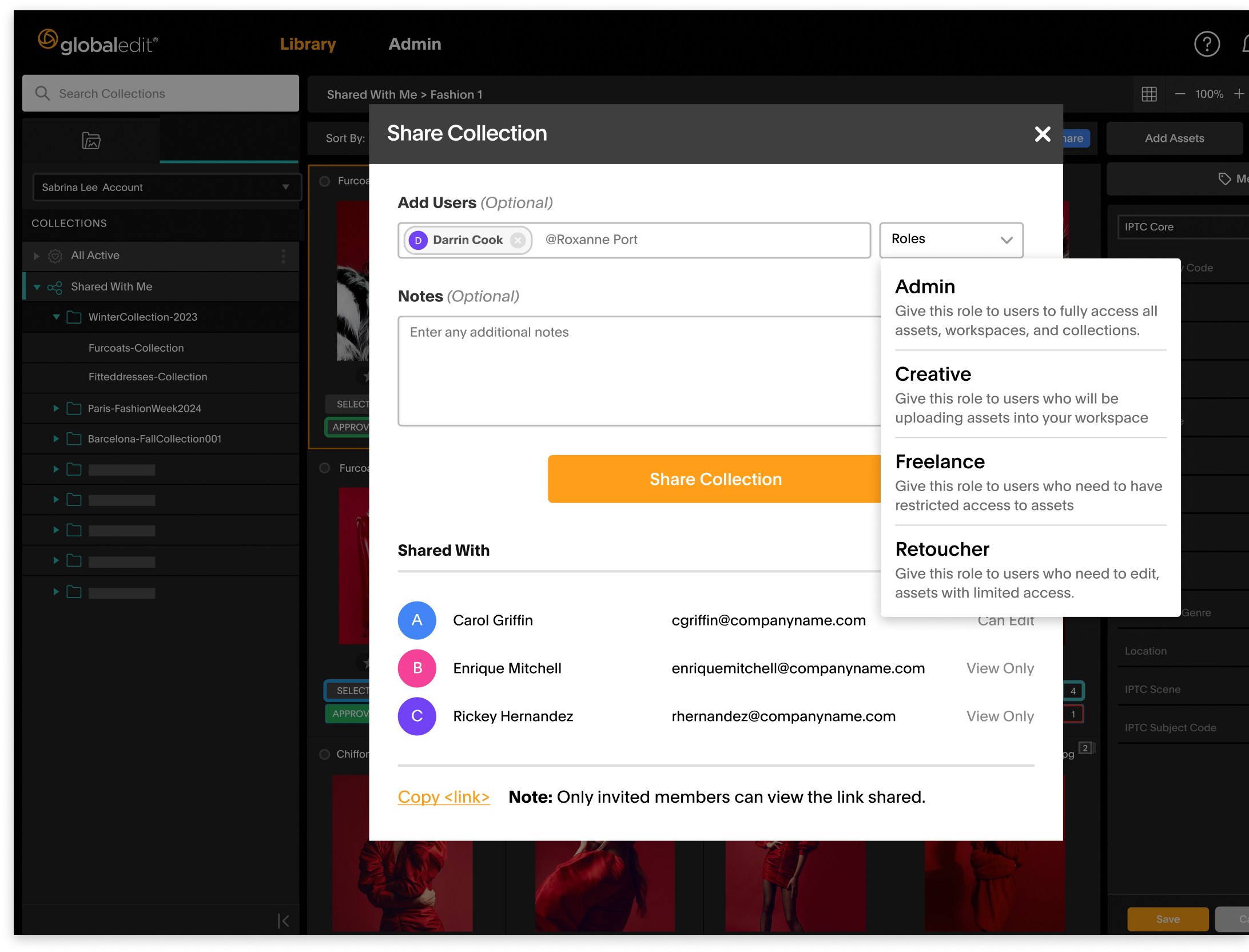Click the globaledit logo
This screenshot has width=1249, height=952.
tap(98, 42)
